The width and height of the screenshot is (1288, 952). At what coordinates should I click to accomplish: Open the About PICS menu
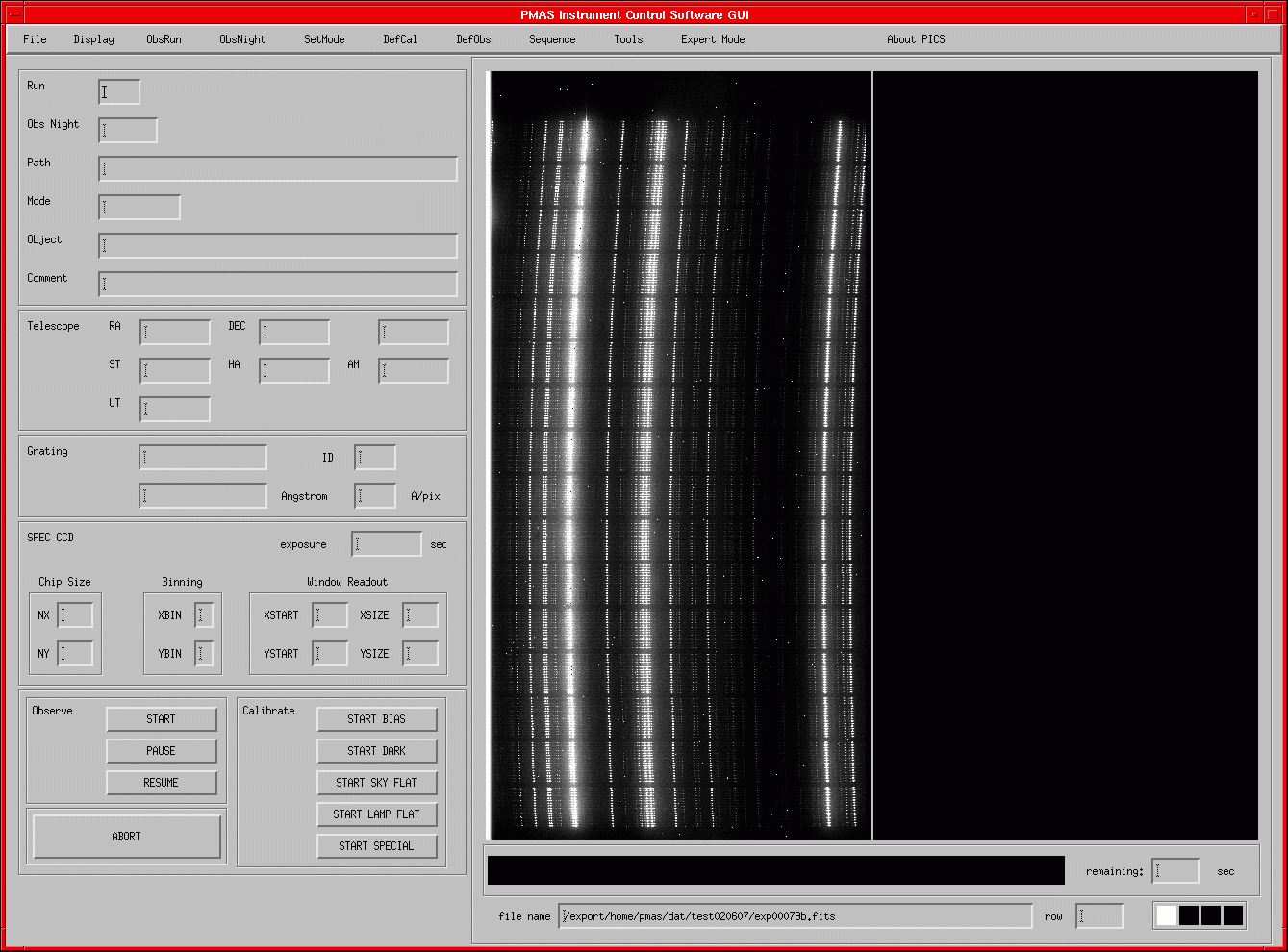[916, 39]
